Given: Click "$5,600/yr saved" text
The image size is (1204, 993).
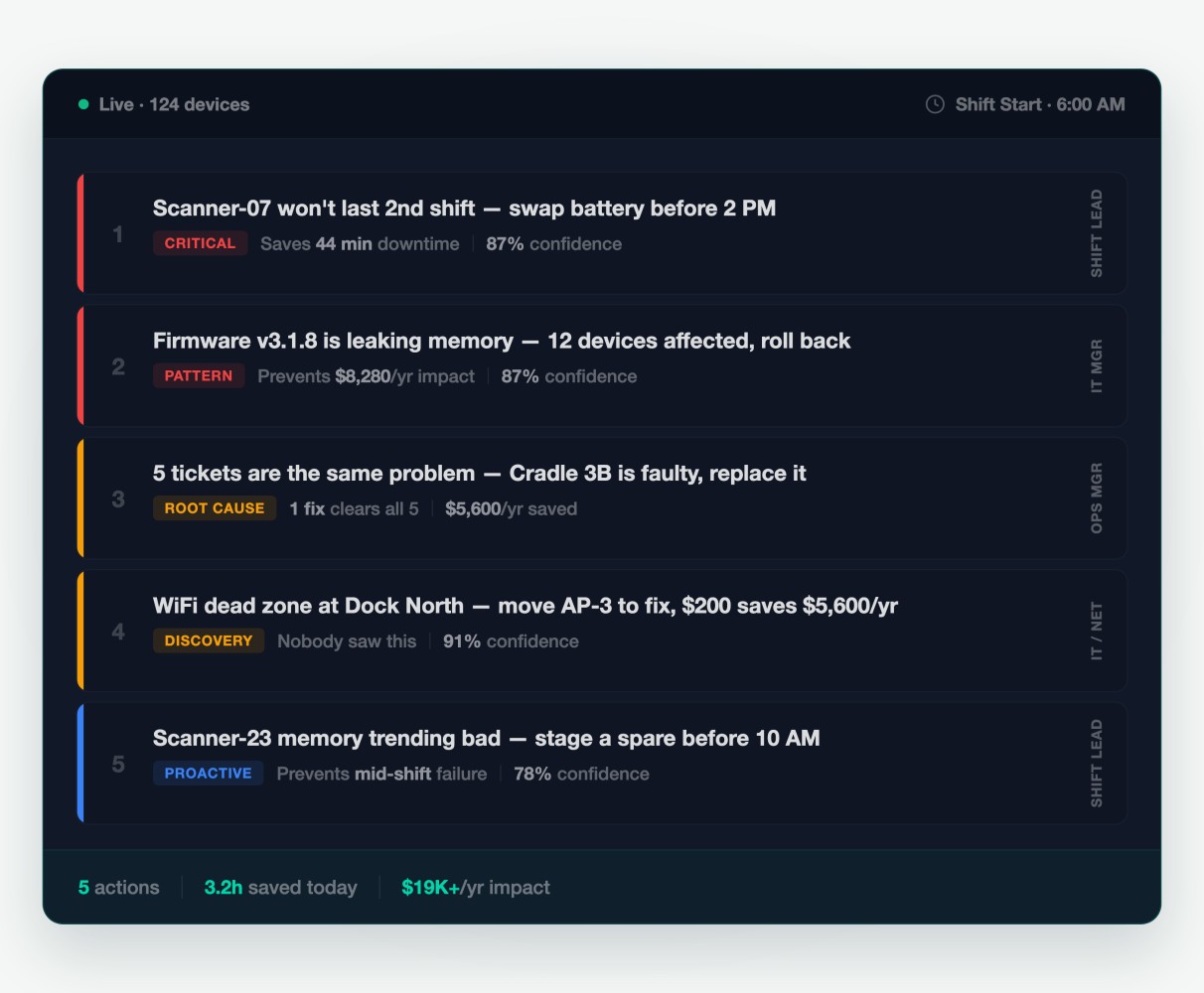Looking at the screenshot, I should coord(511,508).
